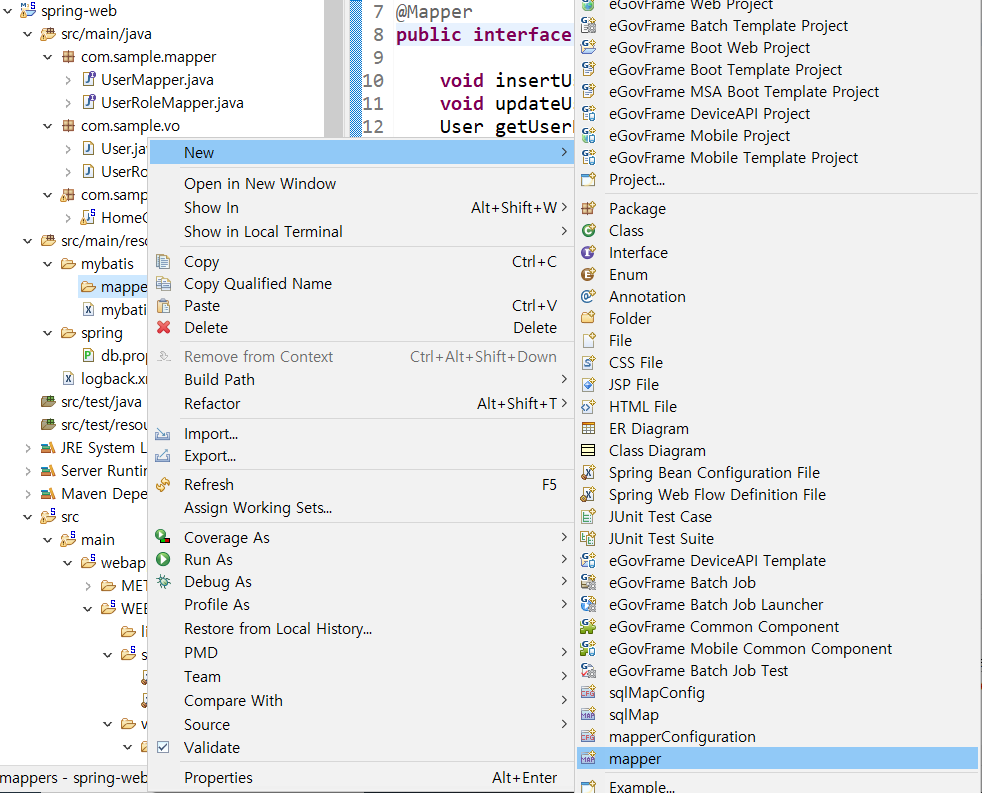Open the Build Path submenu
This screenshot has width=982, height=793.
[362, 380]
